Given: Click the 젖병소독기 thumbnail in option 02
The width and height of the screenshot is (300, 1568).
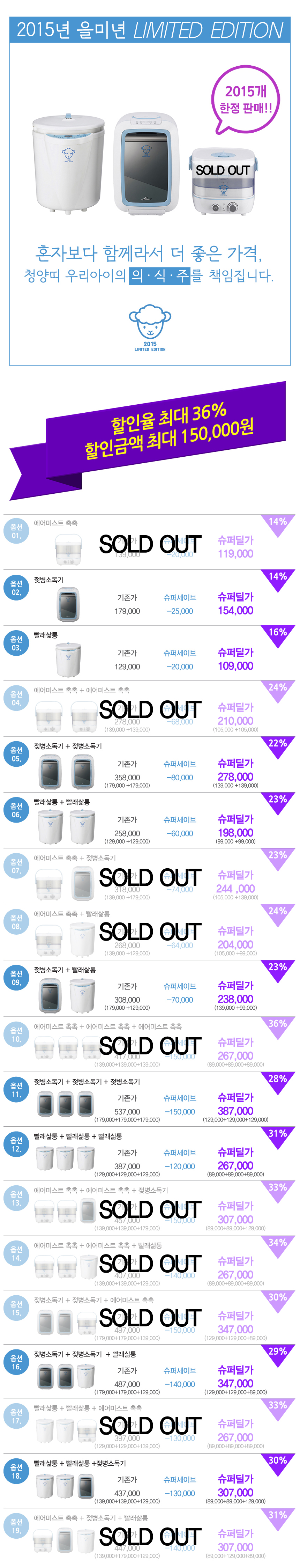Looking at the screenshot, I should 68,604.
